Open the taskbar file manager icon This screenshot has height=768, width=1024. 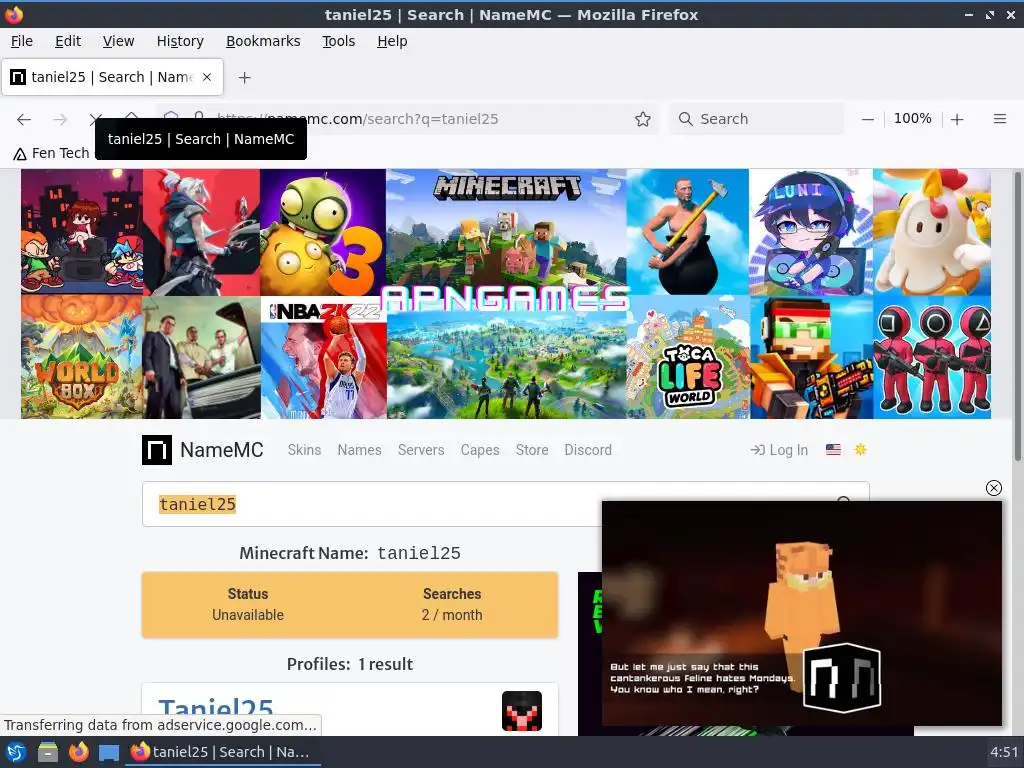[x=48, y=752]
